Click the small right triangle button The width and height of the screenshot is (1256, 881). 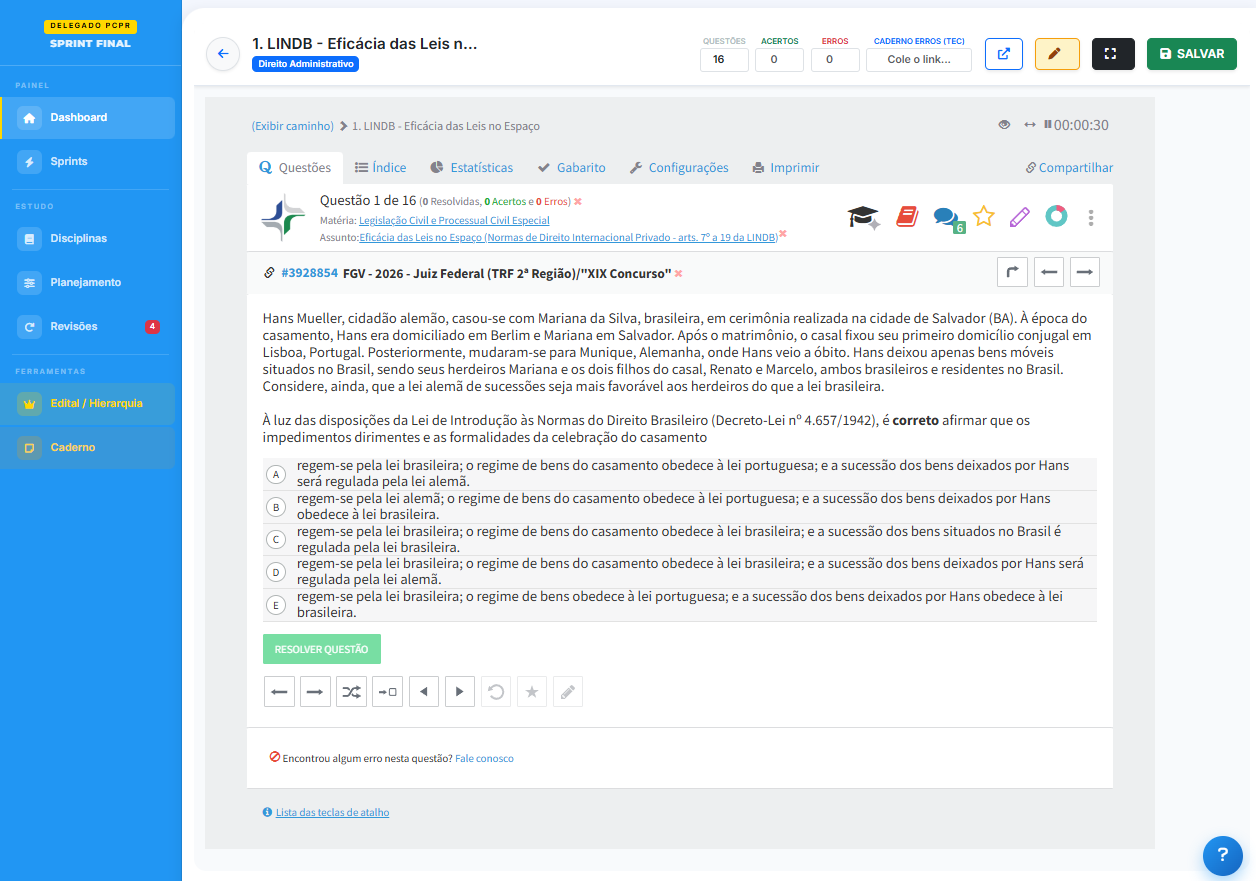460,692
